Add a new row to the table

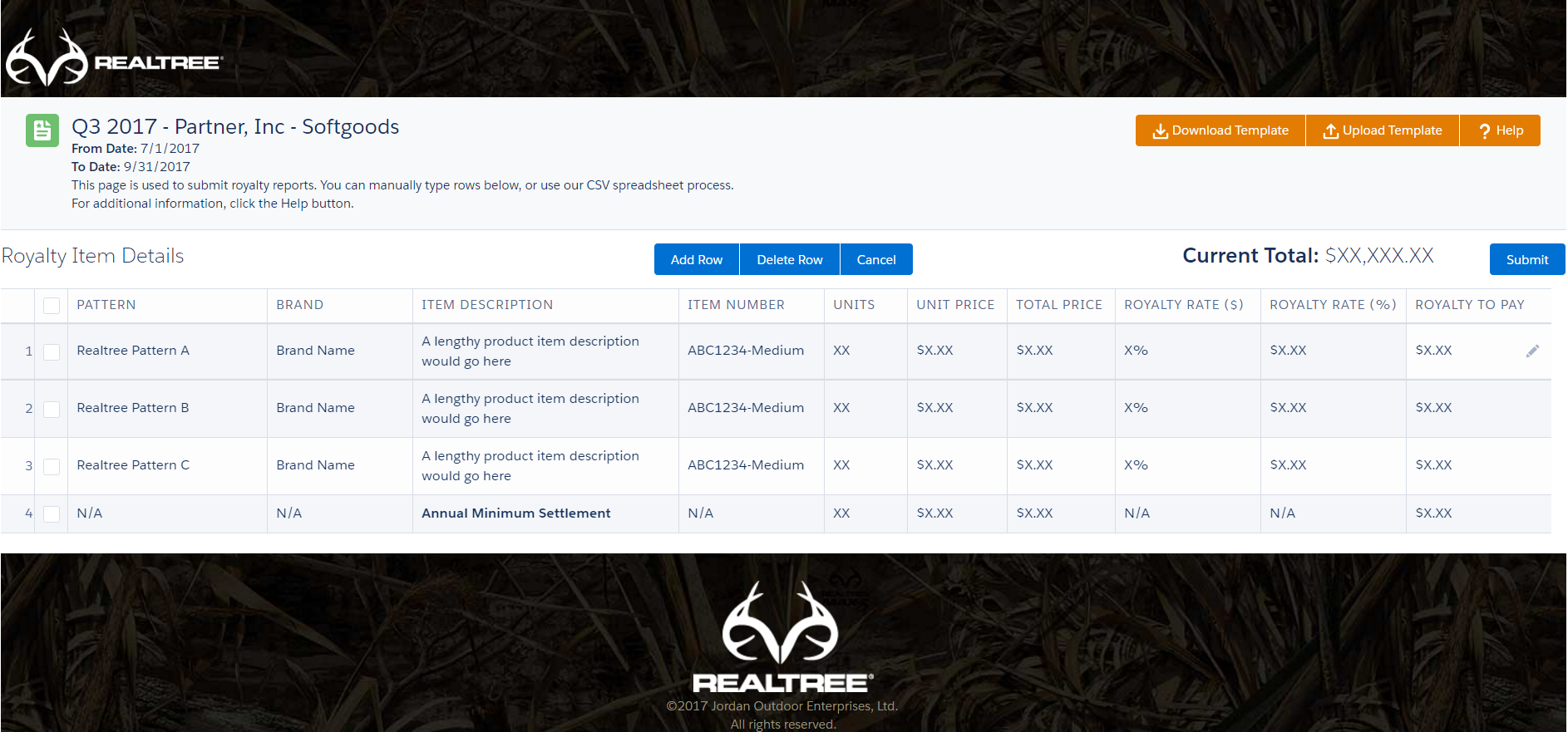[697, 259]
